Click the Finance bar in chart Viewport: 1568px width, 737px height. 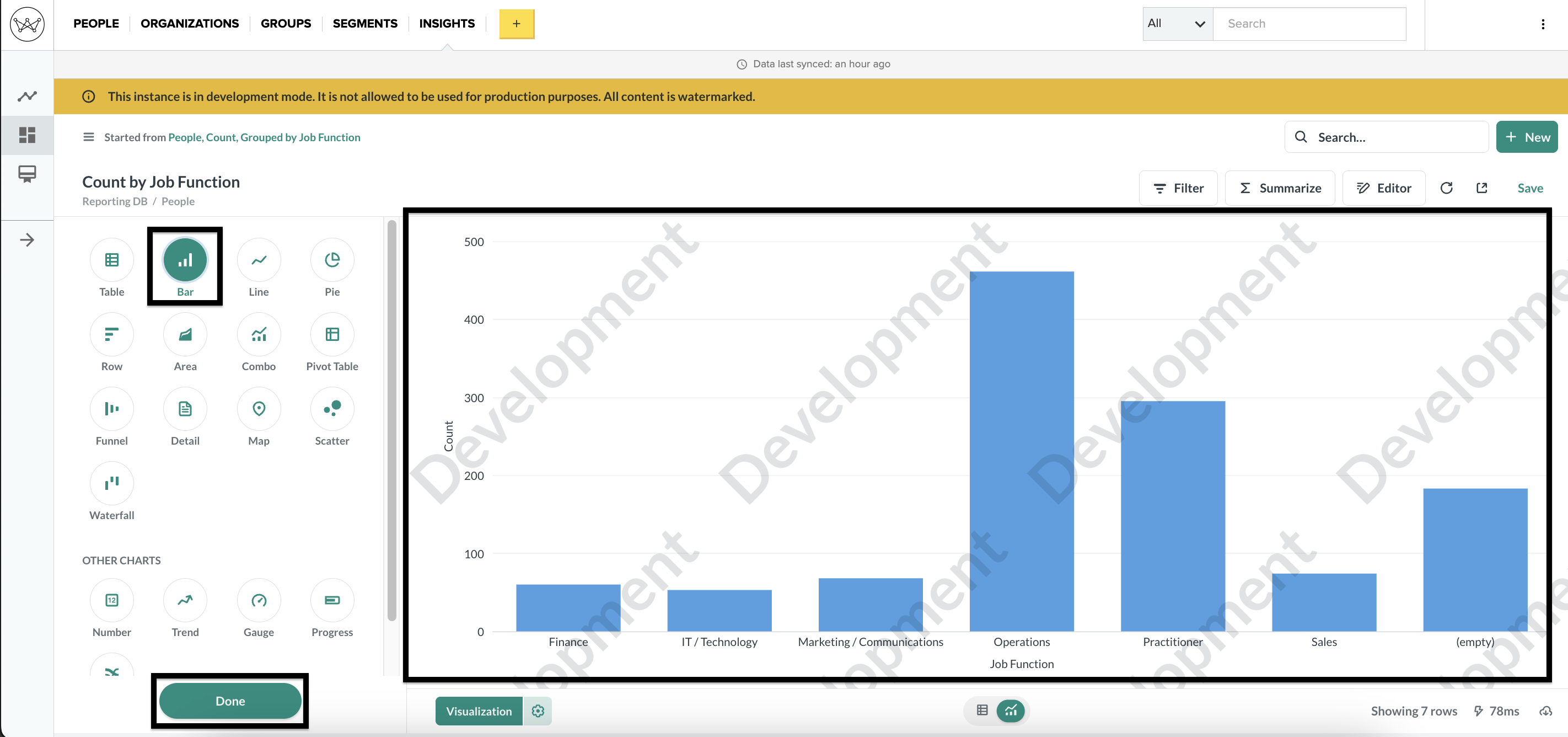pyautogui.click(x=568, y=608)
